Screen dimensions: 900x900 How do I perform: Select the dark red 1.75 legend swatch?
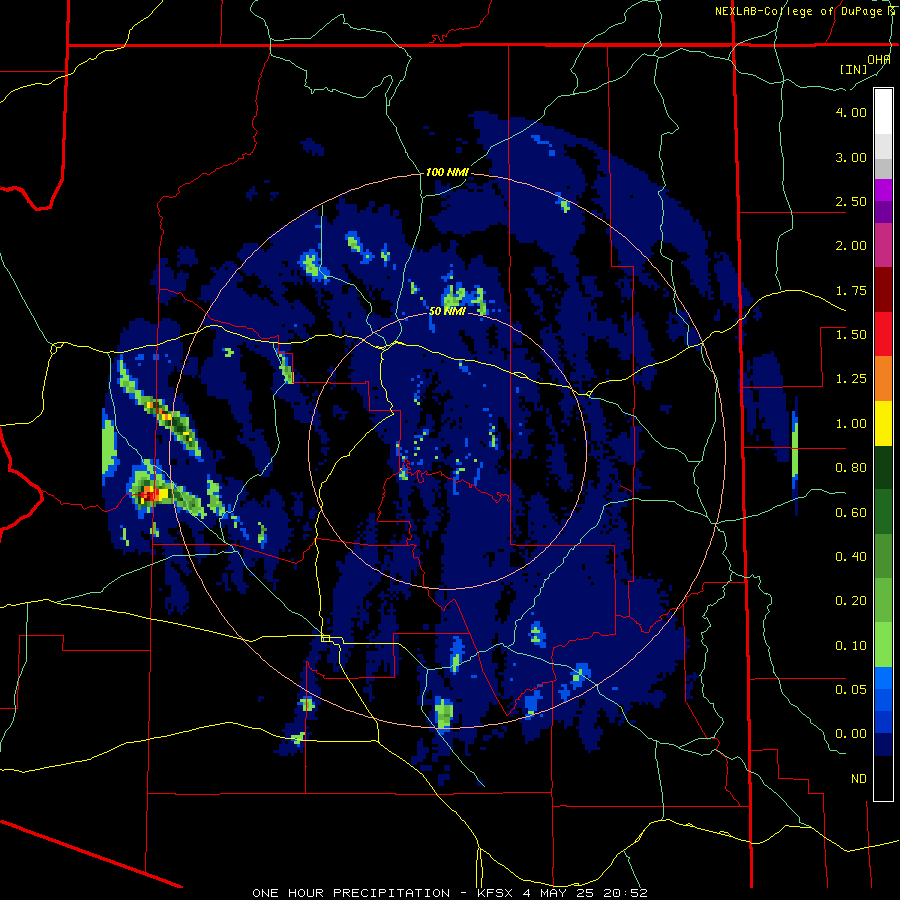pyautogui.click(x=883, y=290)
